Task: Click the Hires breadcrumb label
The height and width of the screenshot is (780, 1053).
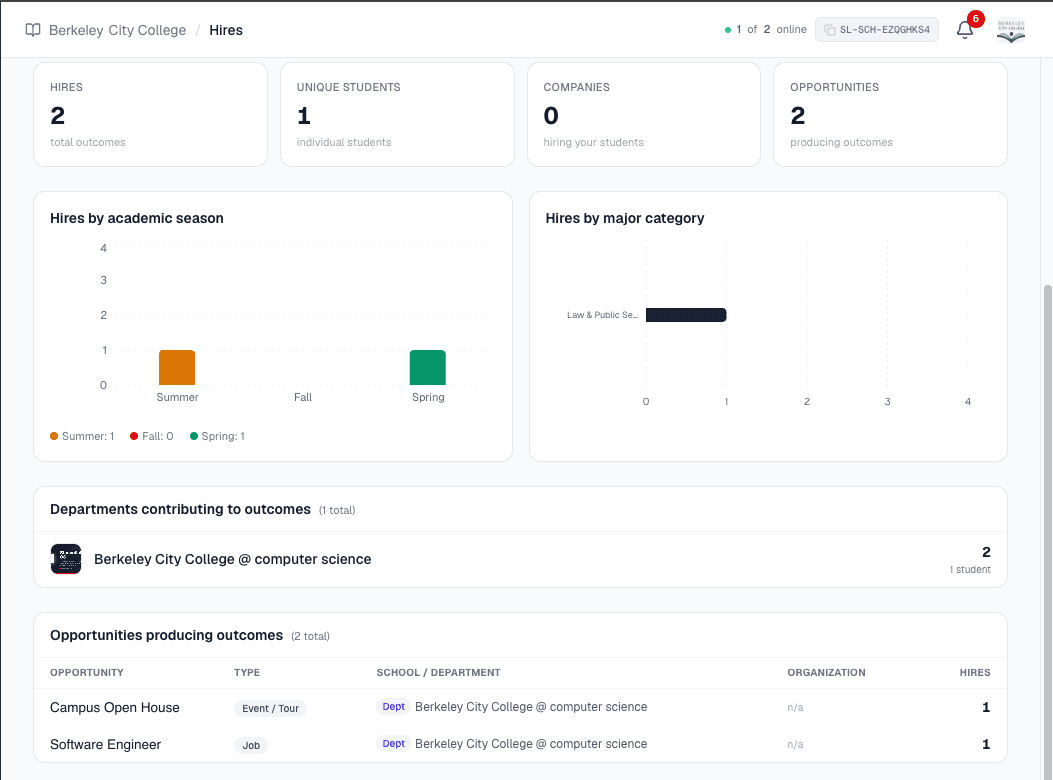Action: pos(226,30)
